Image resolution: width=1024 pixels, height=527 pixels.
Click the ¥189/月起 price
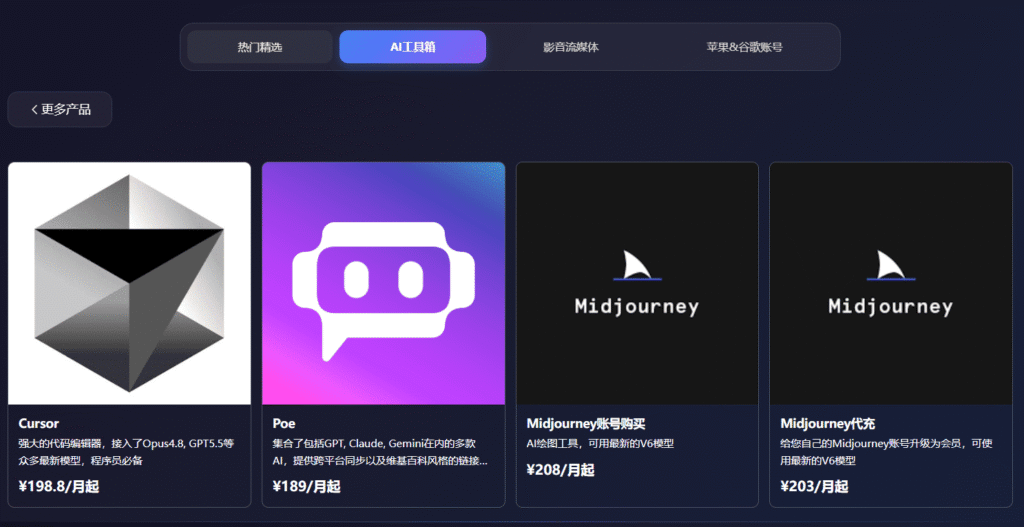pyautogui.click(x=306, y=487)
